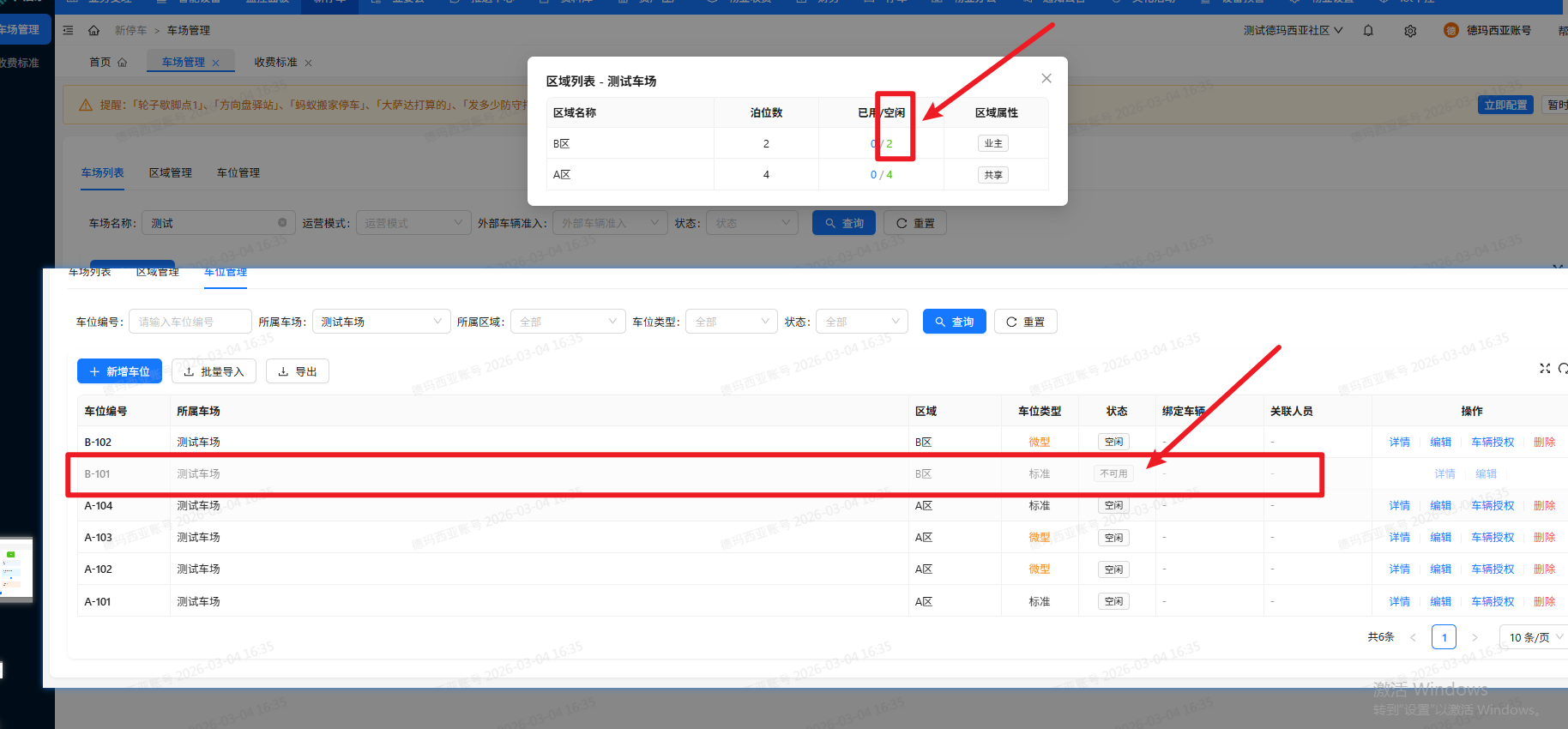Open 状态 dropdown in 车位 filter
Viewport: 1568px width, 729px height.
pyautogui.click(x=862, y=322)
